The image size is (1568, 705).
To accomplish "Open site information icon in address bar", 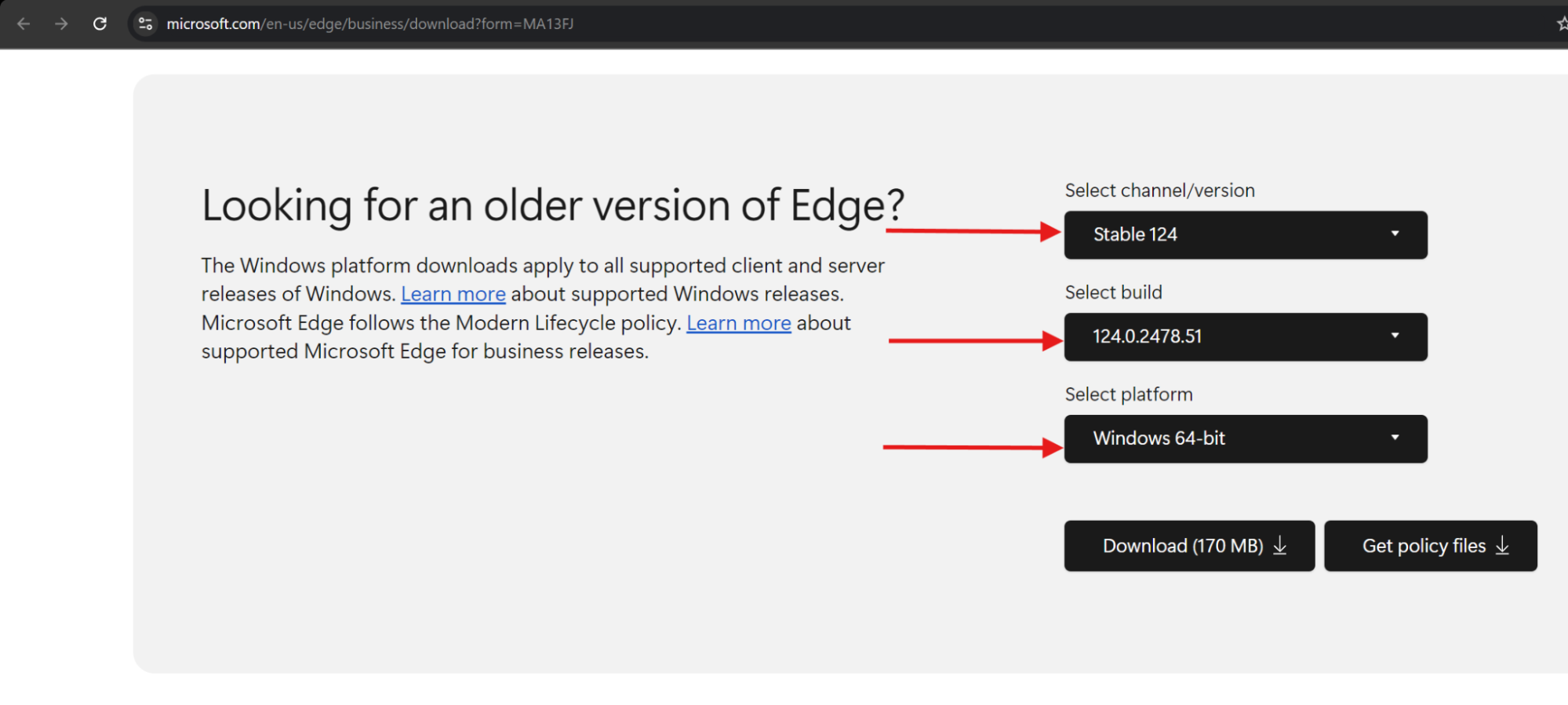I will tap(145, 24).
